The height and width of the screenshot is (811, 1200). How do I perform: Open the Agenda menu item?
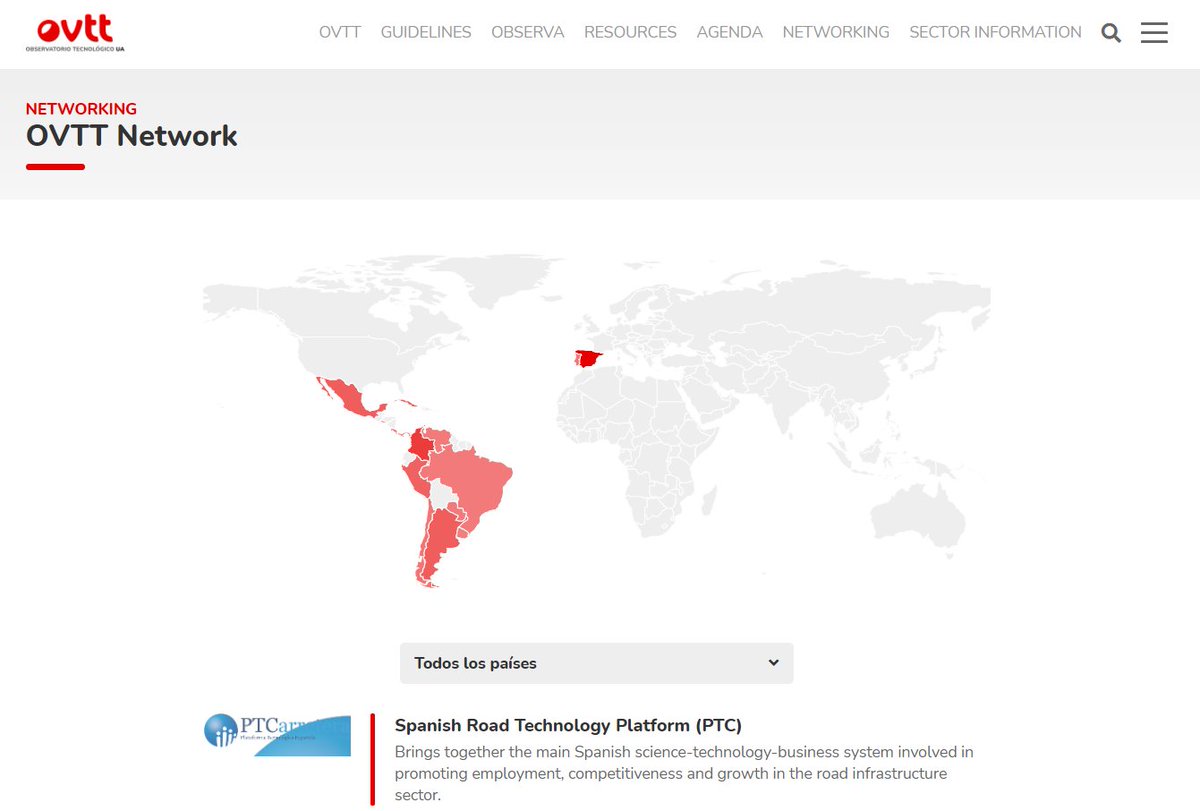point(730,32)
